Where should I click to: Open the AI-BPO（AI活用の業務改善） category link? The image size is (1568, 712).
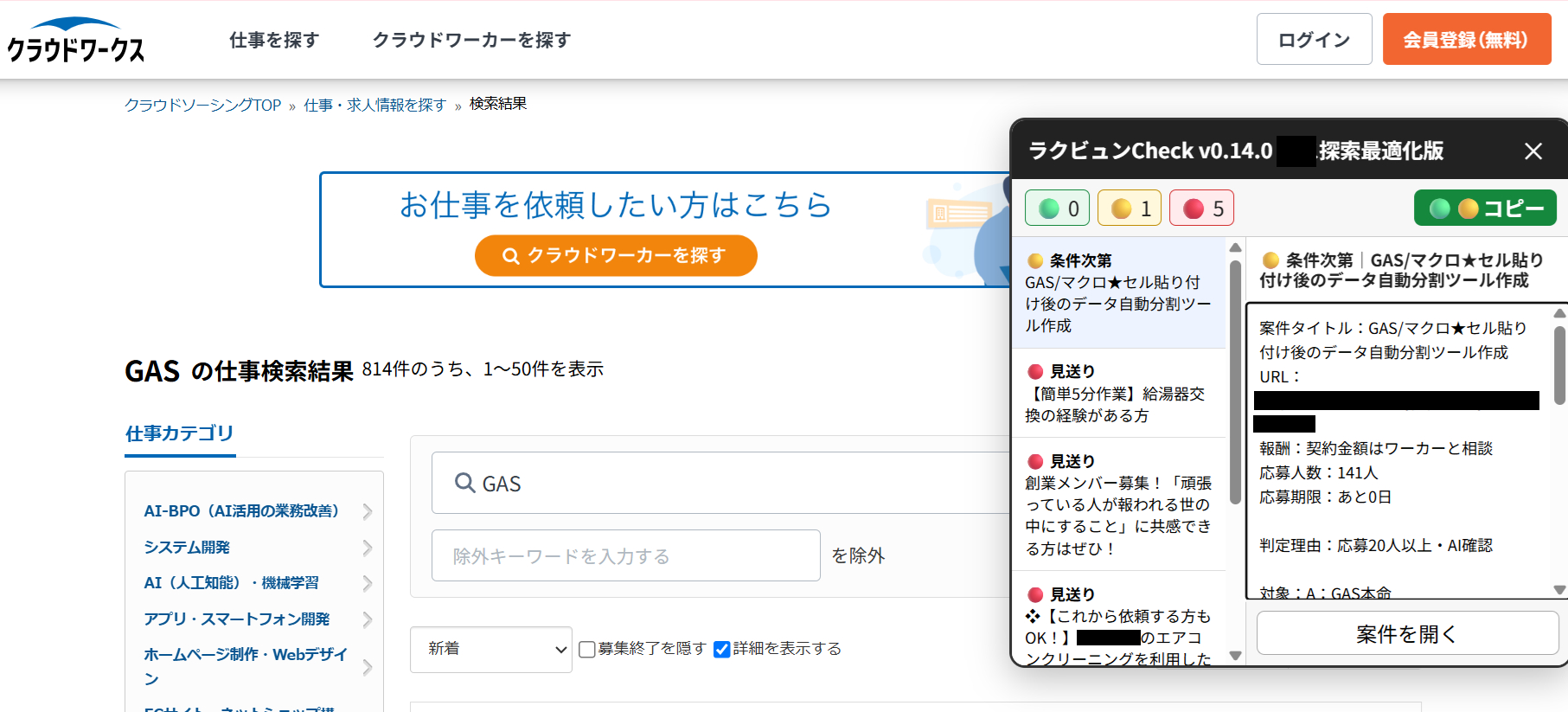pos(241,511)
